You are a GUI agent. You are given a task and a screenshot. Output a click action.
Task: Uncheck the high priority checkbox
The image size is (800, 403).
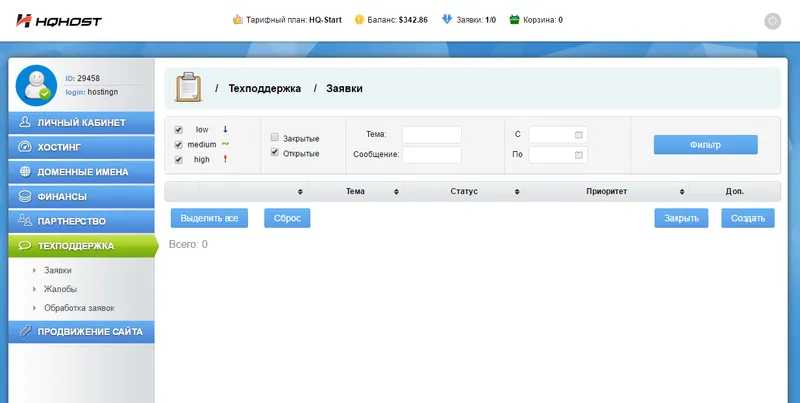click(x=179, y=160)
